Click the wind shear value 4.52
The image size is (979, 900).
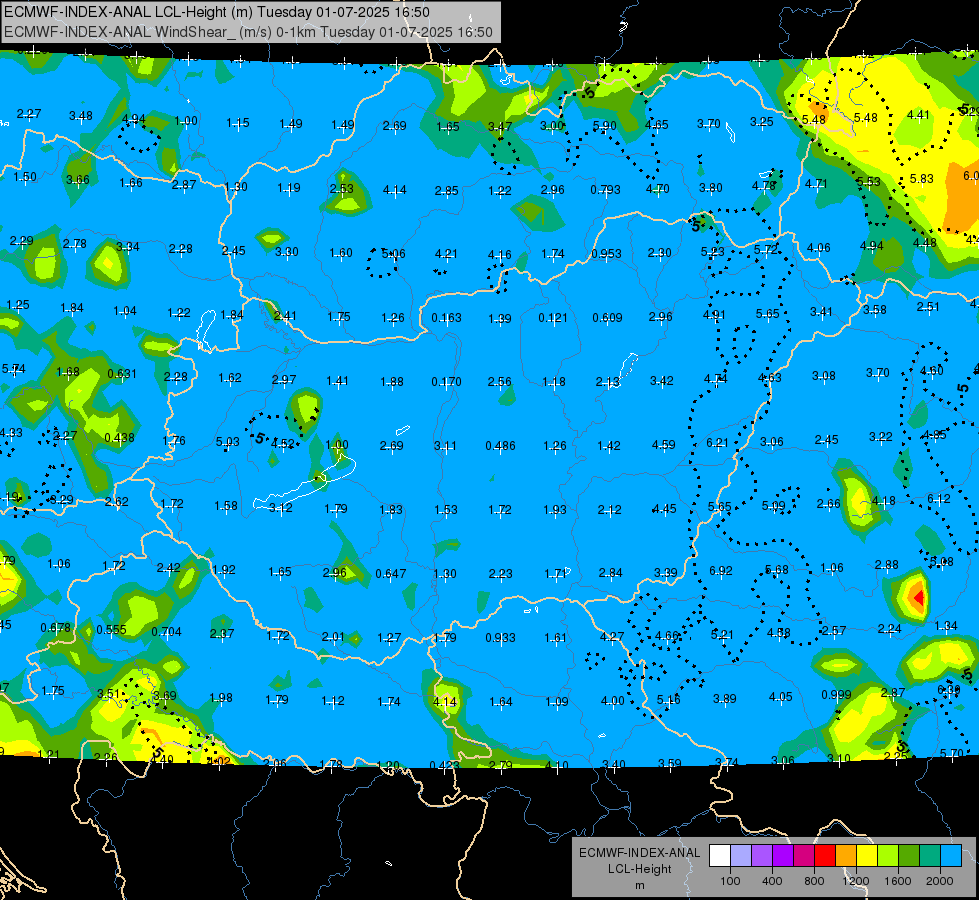coord(282,443)
